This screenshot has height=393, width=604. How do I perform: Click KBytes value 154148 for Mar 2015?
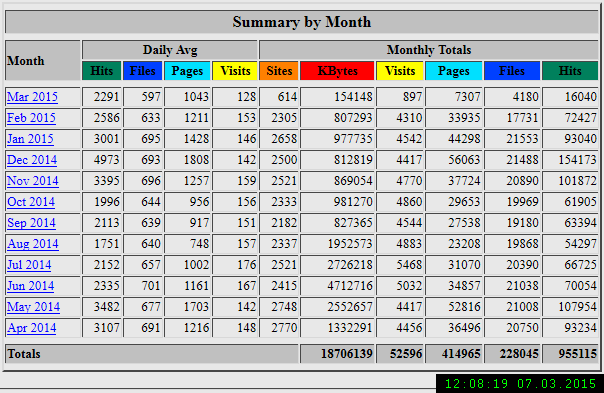(x=353, y=97)
